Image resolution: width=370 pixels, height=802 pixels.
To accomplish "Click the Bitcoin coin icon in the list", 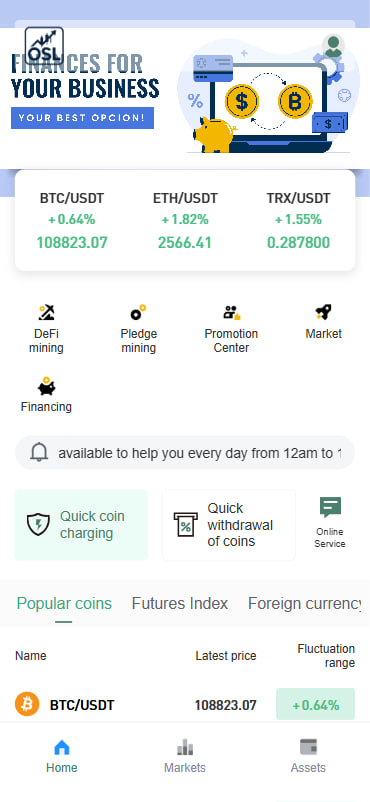I will point(27,704).
